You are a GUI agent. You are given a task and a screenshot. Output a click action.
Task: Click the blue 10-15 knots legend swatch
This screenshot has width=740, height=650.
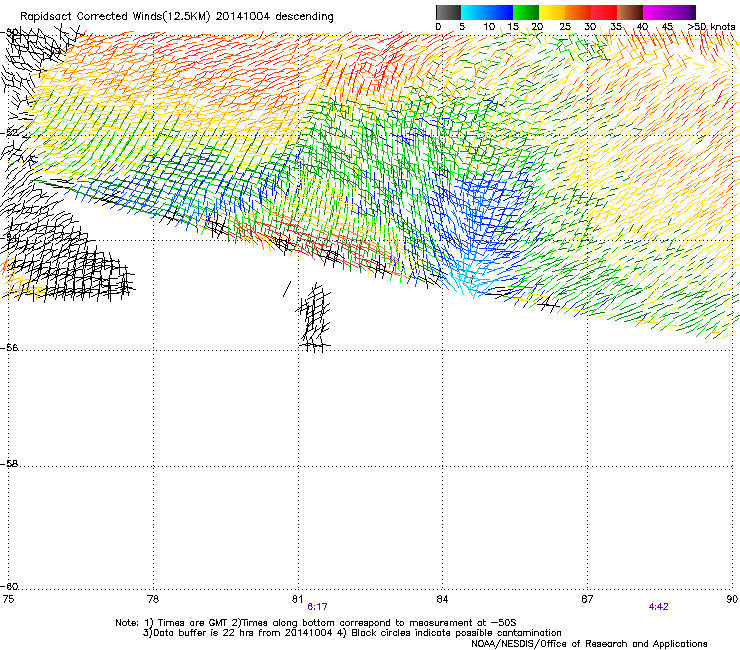pyautogui.click(x=500, y=12)
